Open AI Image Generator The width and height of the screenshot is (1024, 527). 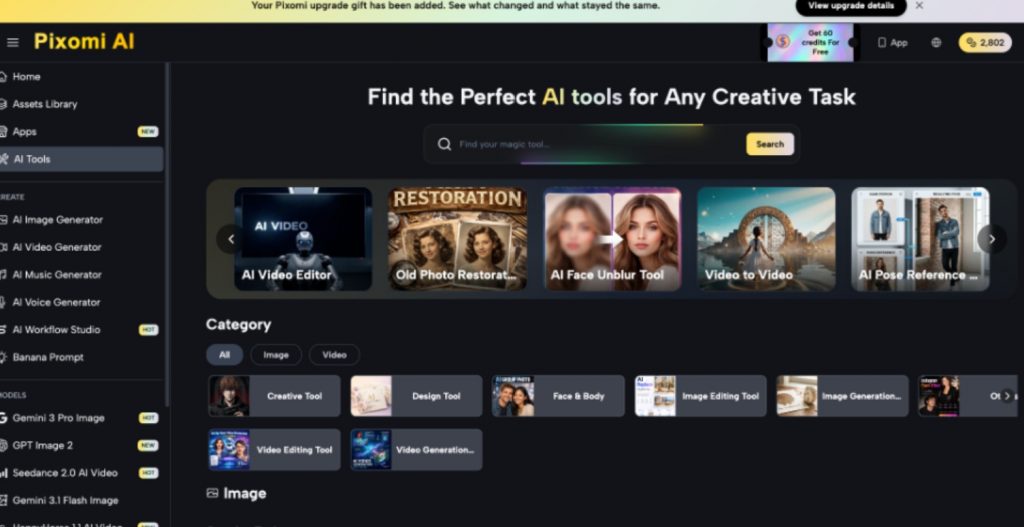coord(82,219)
